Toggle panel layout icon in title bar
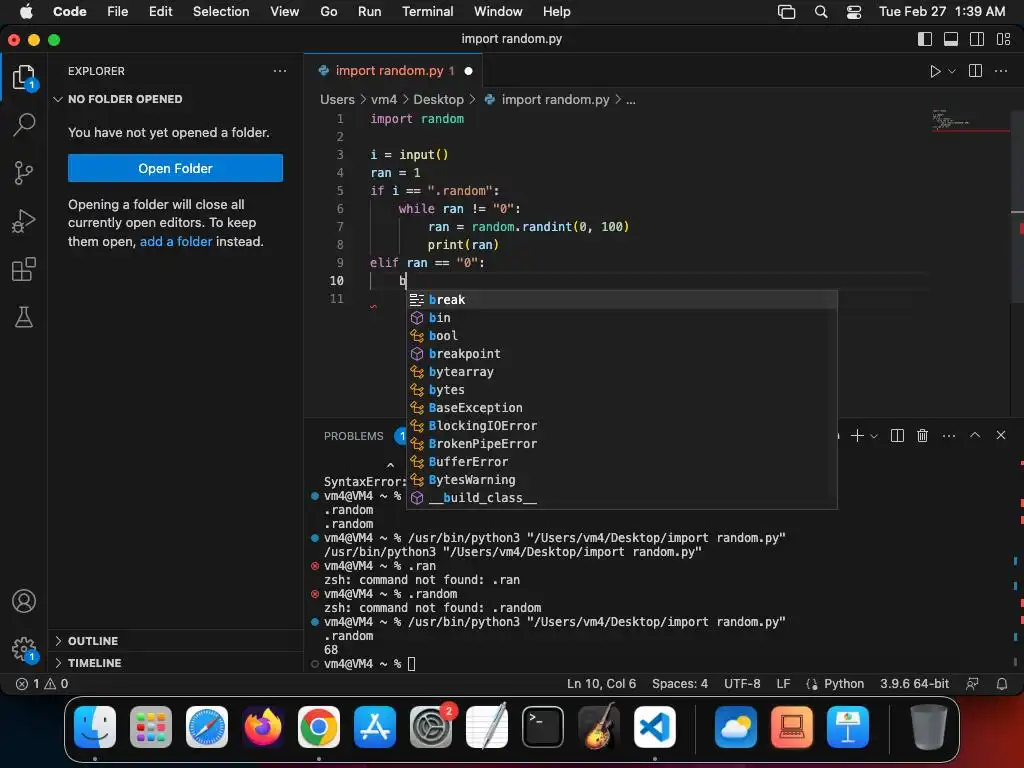This screenshot has height=768, width=1024. [x=951, y=39]
